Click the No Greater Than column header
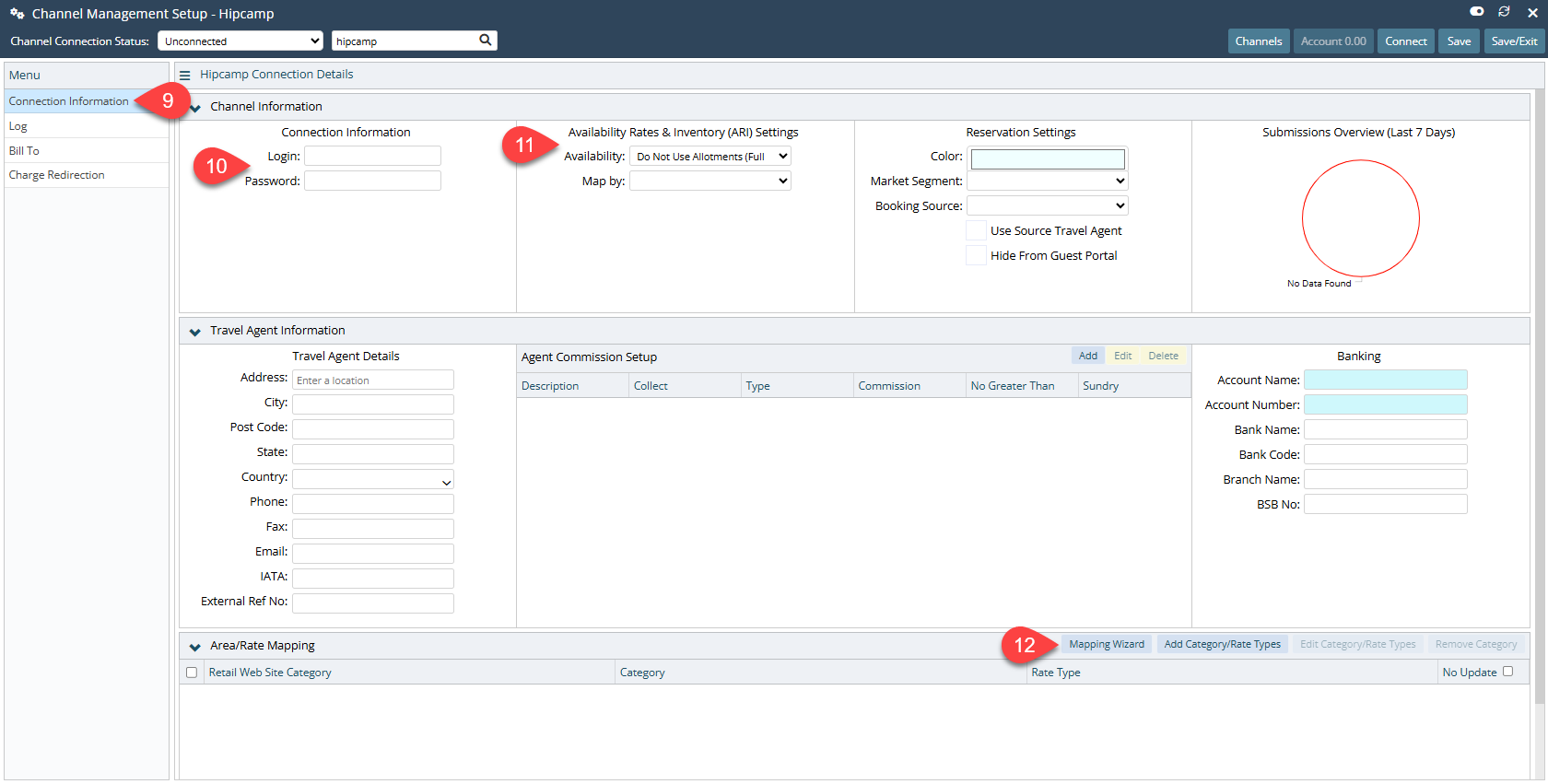This screenshot has width=1548, height=784. [1022, 386]
